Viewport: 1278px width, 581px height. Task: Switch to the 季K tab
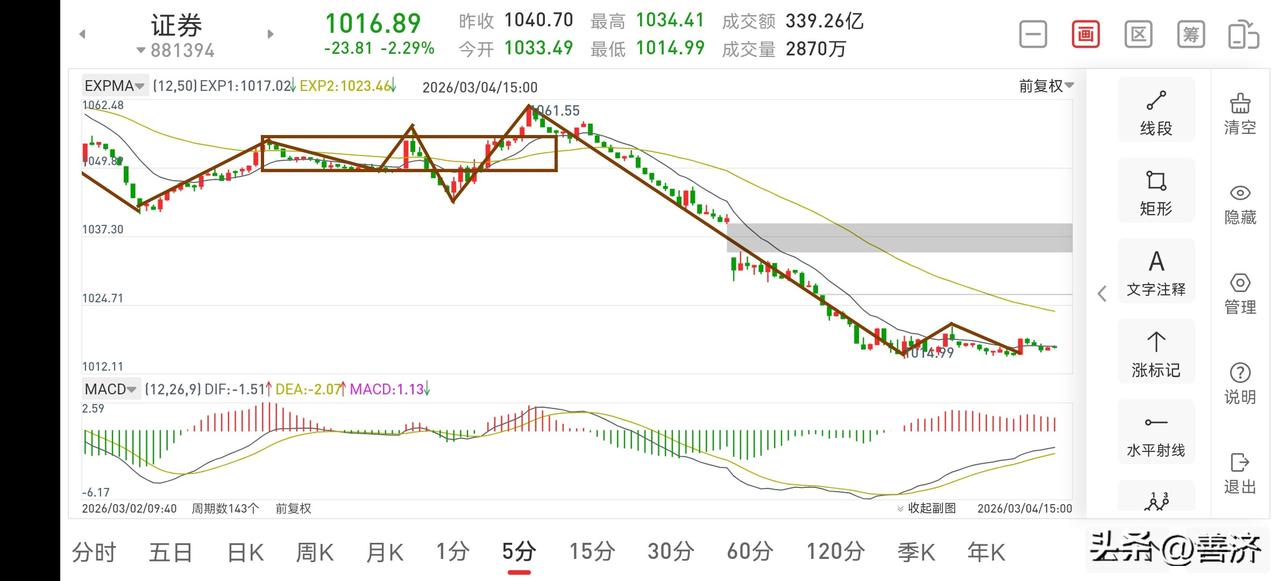tap(915, 551)
